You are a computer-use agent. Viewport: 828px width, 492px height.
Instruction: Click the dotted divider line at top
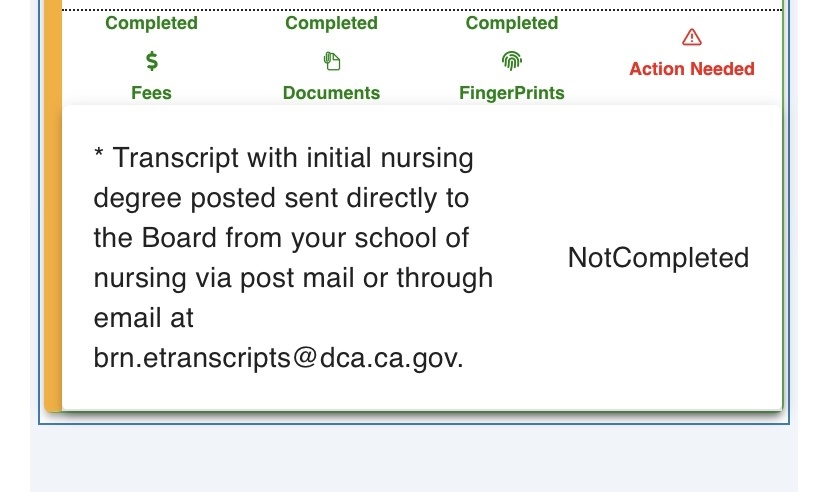(x=422, y=10)
